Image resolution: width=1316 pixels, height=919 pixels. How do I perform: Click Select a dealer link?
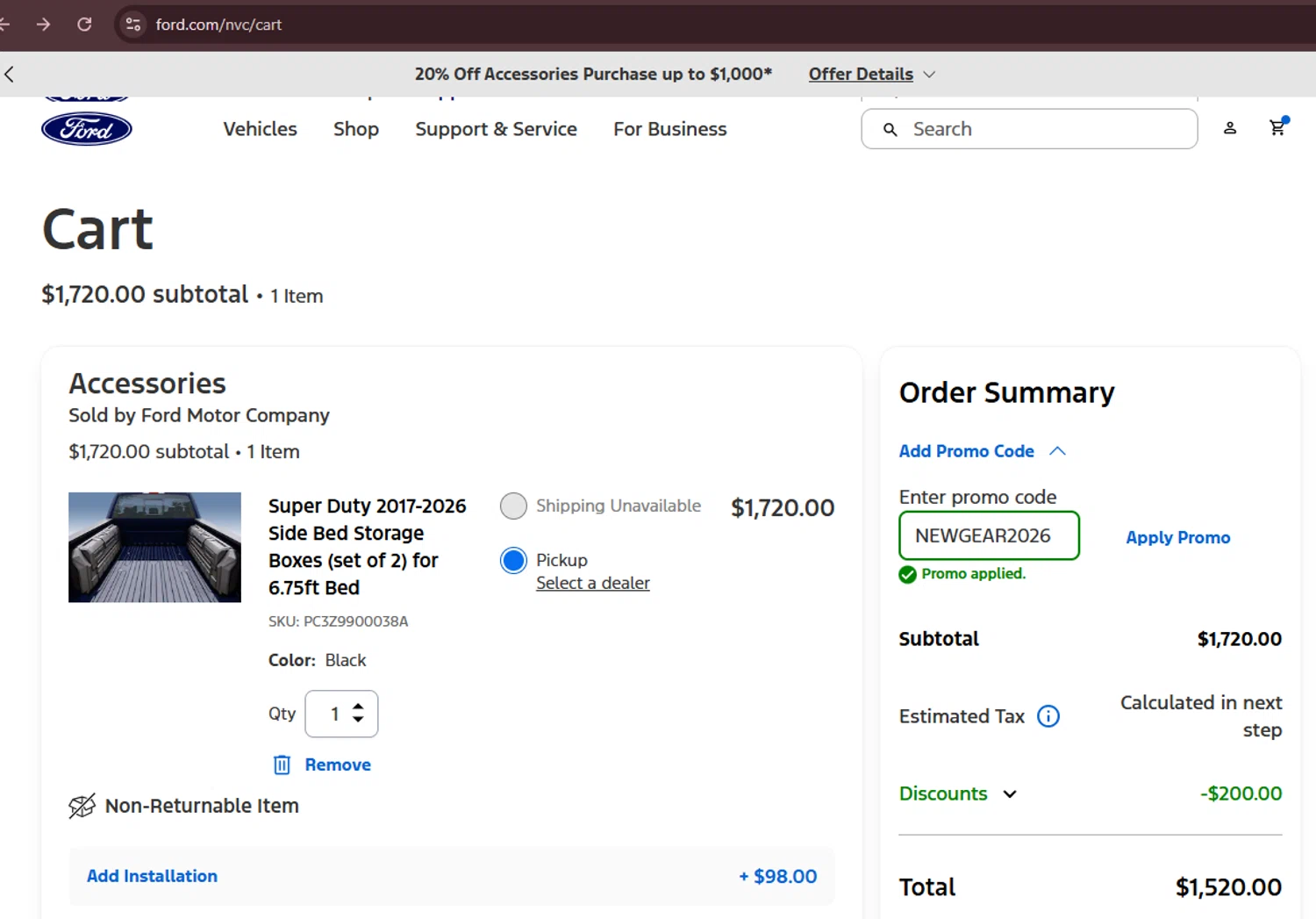(593, 583)
